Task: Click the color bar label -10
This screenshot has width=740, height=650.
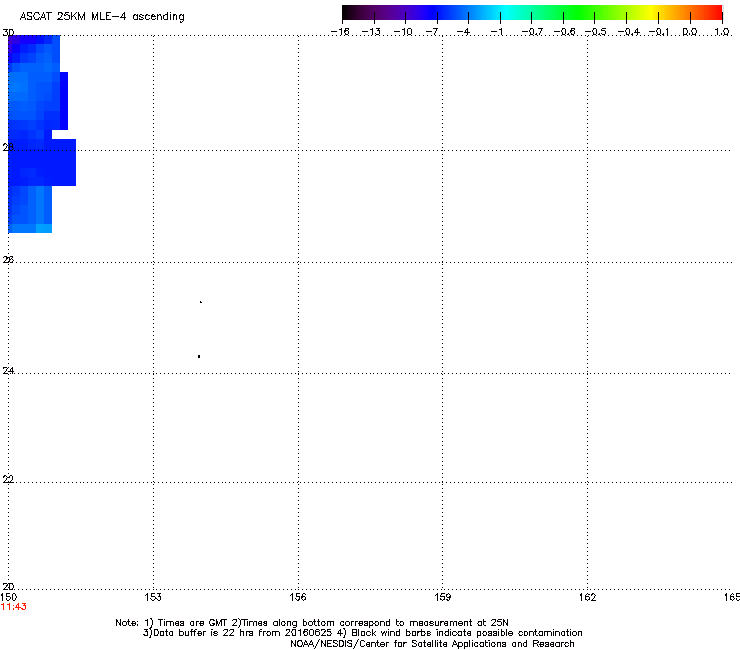Action: (403, 32)
